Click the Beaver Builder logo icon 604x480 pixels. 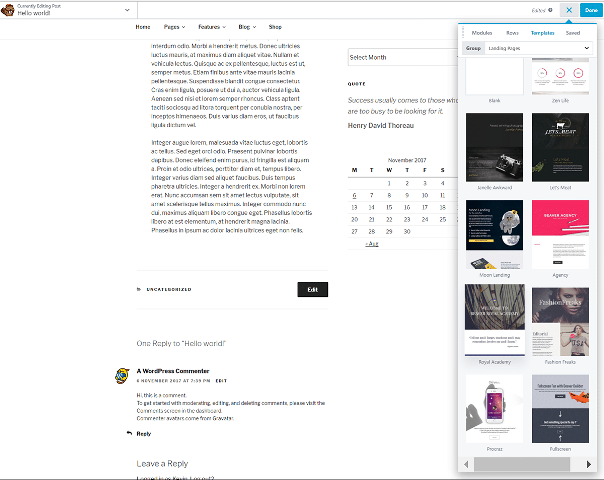pyautogui.click(x=8, y=10)
